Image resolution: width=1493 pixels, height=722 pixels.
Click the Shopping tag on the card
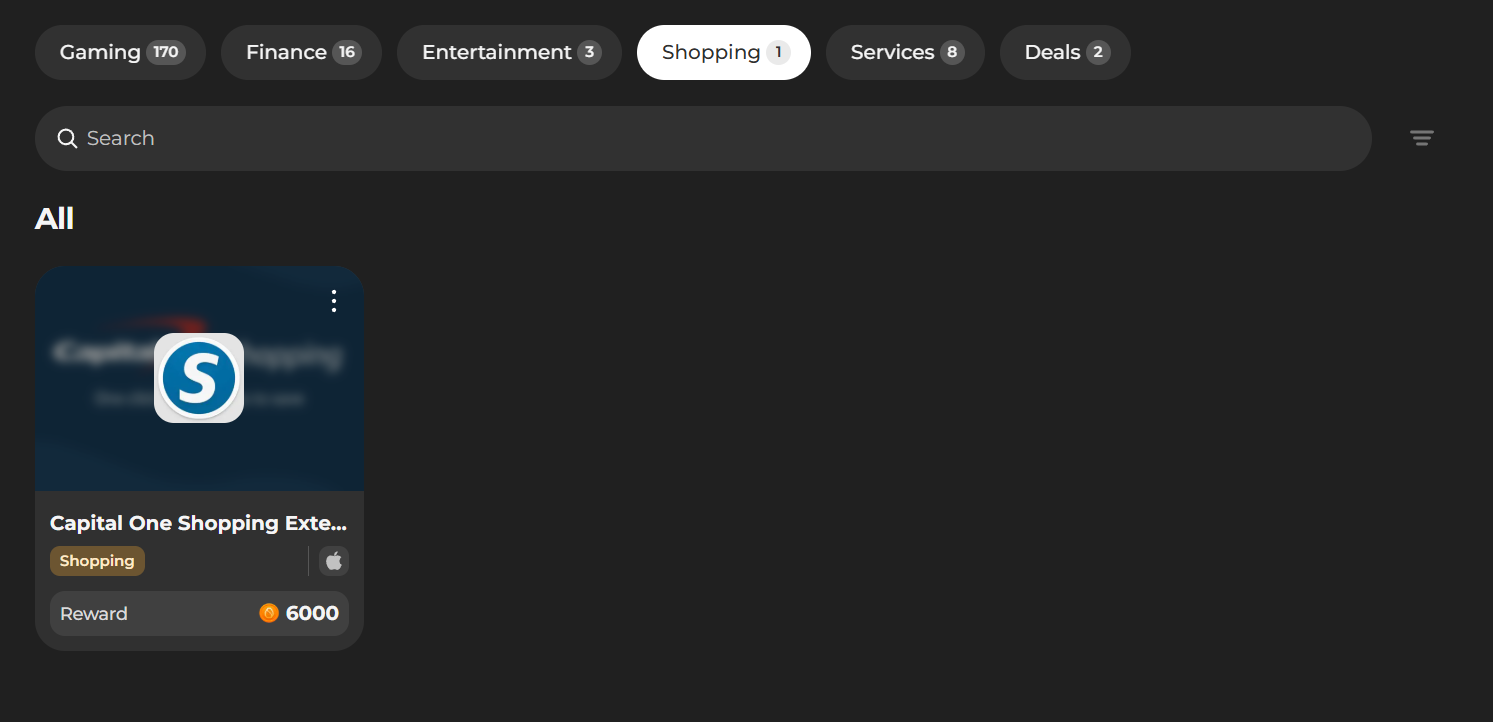[97, 561]
